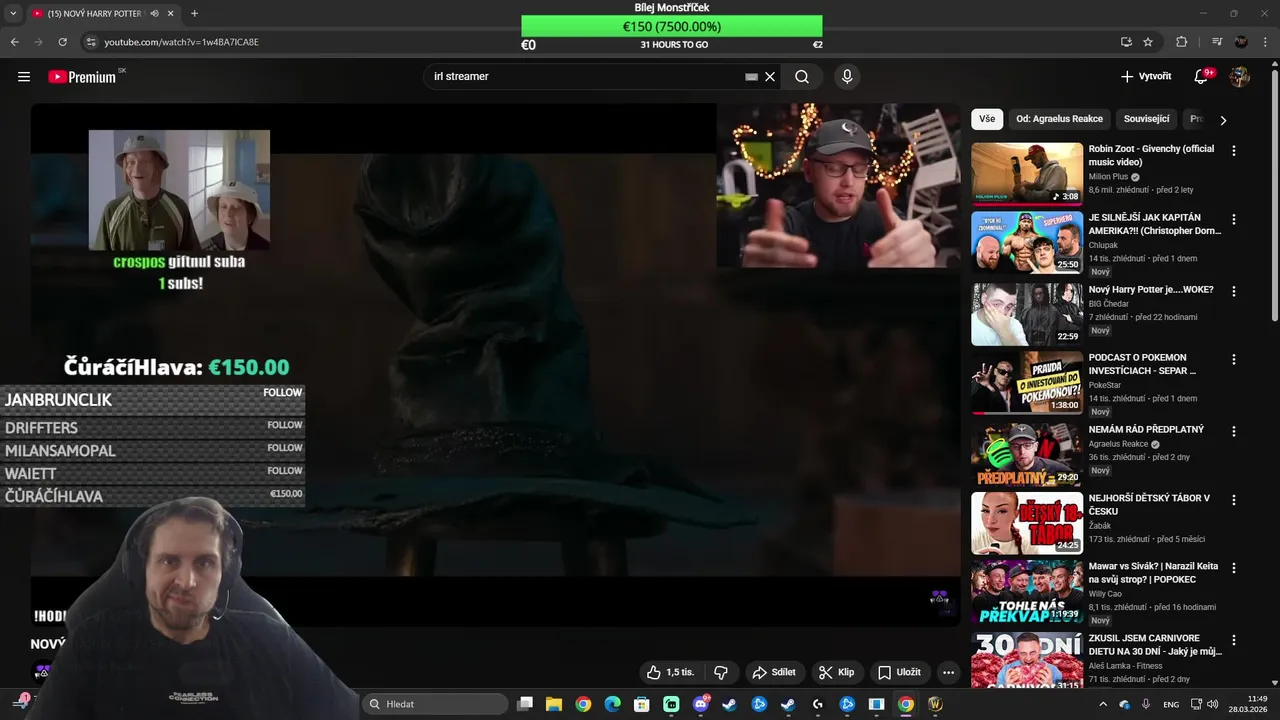Select the 'Související' filter chip
The width and height of the screenshot is (1280, 720).
click(1146, 119)
